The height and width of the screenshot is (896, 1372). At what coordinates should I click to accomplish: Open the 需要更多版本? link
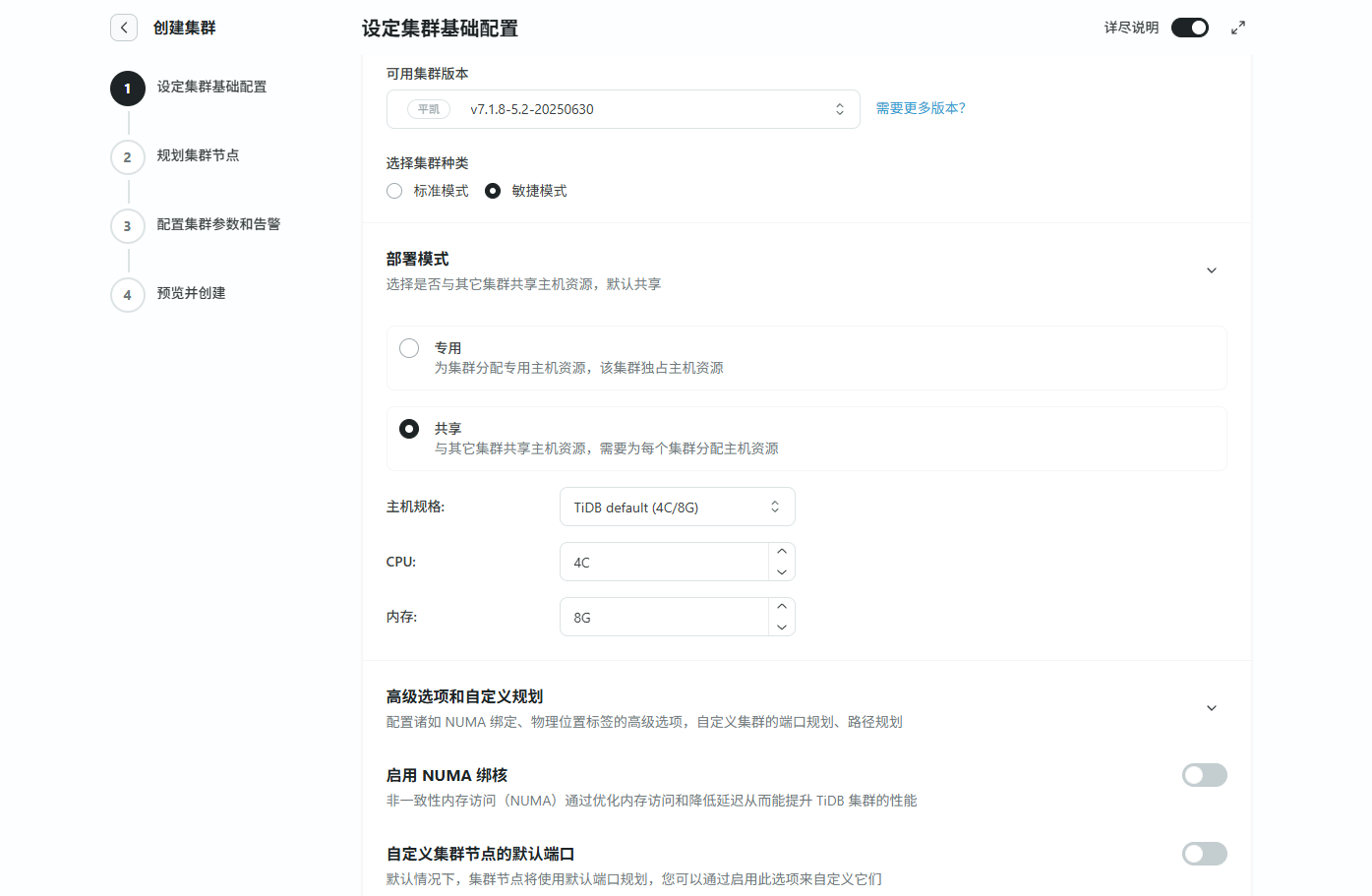[x=921, y=108]
